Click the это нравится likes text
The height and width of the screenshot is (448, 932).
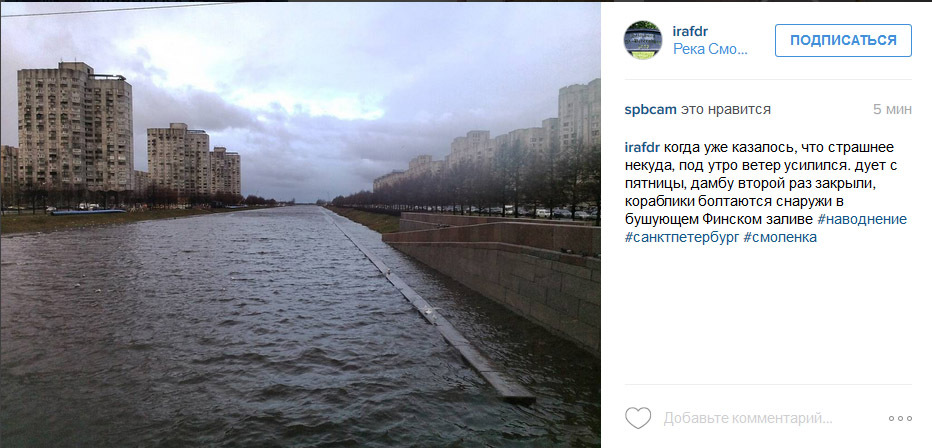click(725, 109)
